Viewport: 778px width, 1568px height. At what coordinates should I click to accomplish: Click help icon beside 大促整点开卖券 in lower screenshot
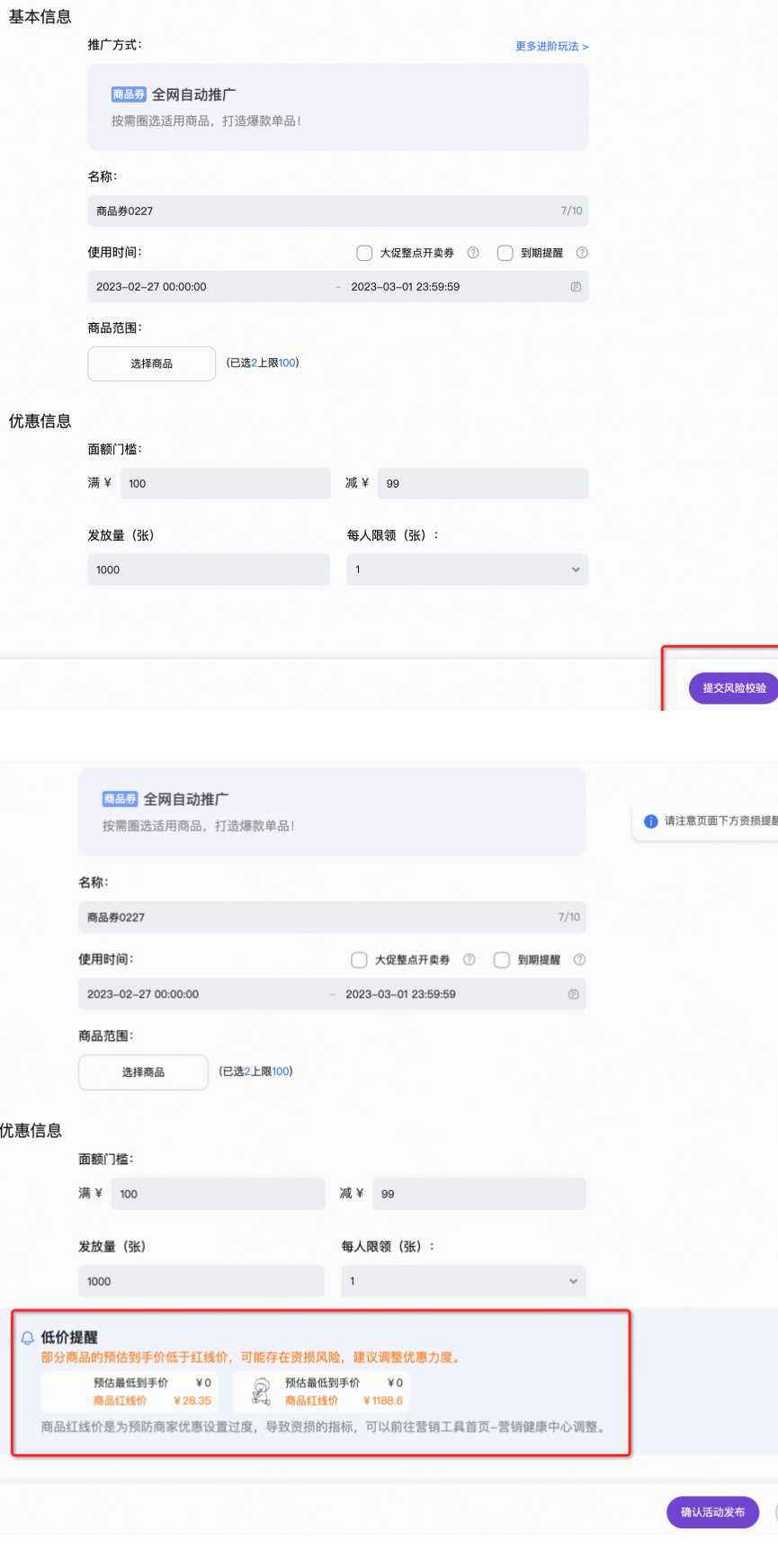(469, 960)
